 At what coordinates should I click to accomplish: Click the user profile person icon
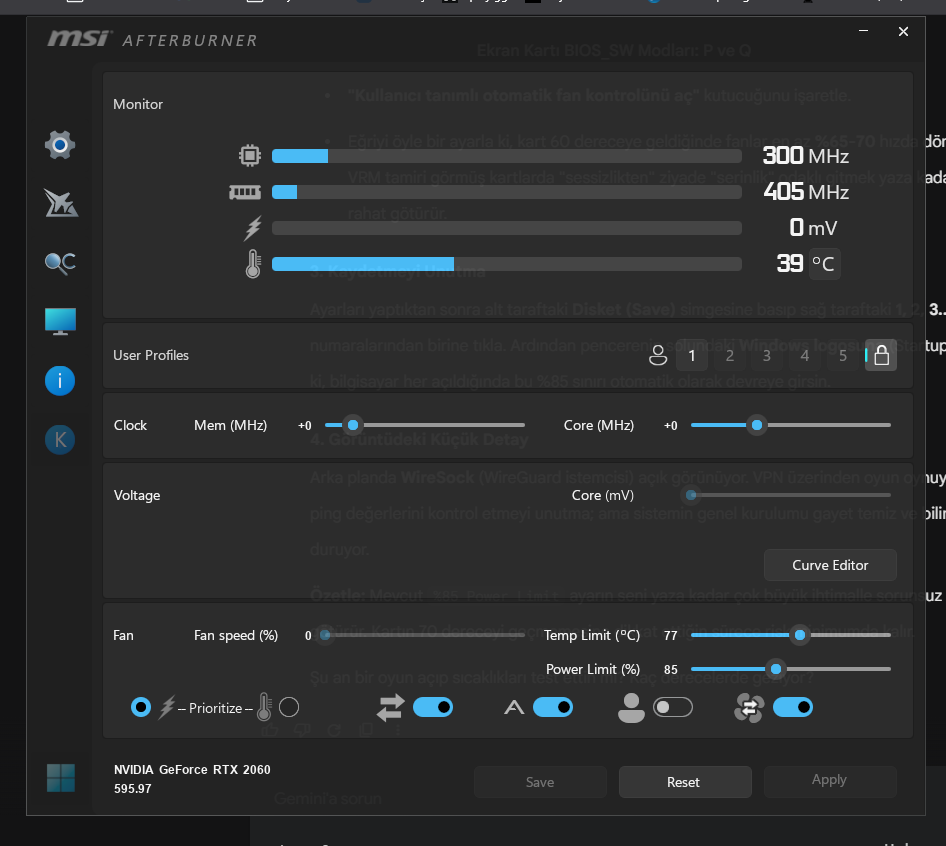pos(658,355)
